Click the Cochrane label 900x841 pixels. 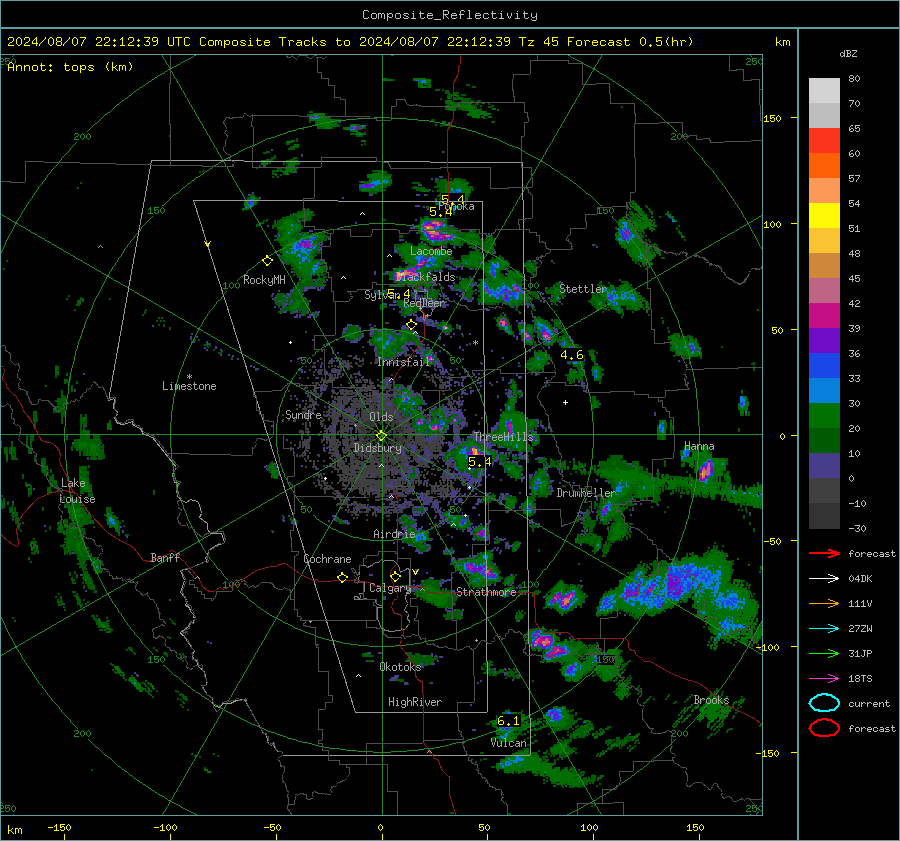pos(327,559)
